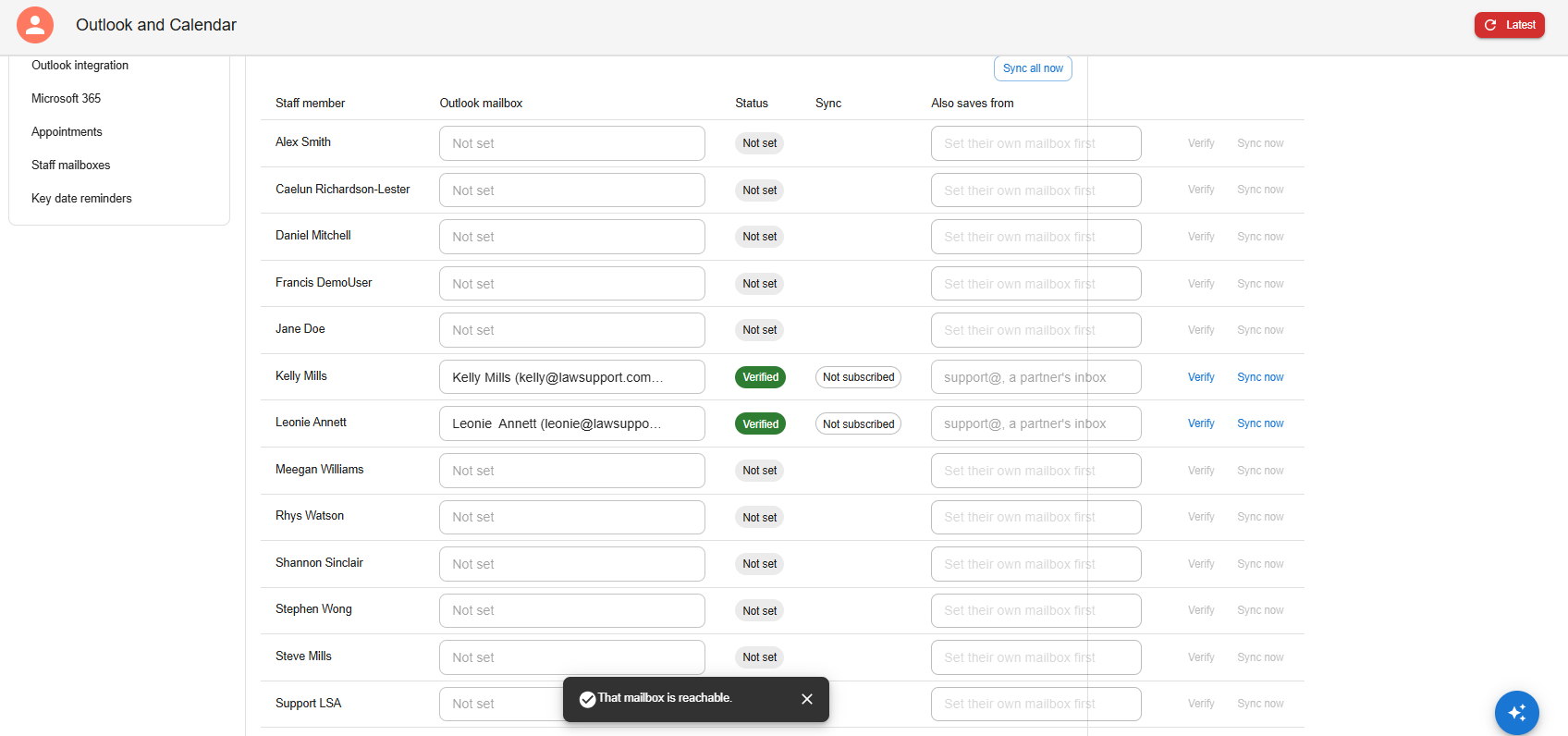Click Alex Smith Not set status badge
The width and height of the screenshot is (1568, 736).
pos(759,143)
